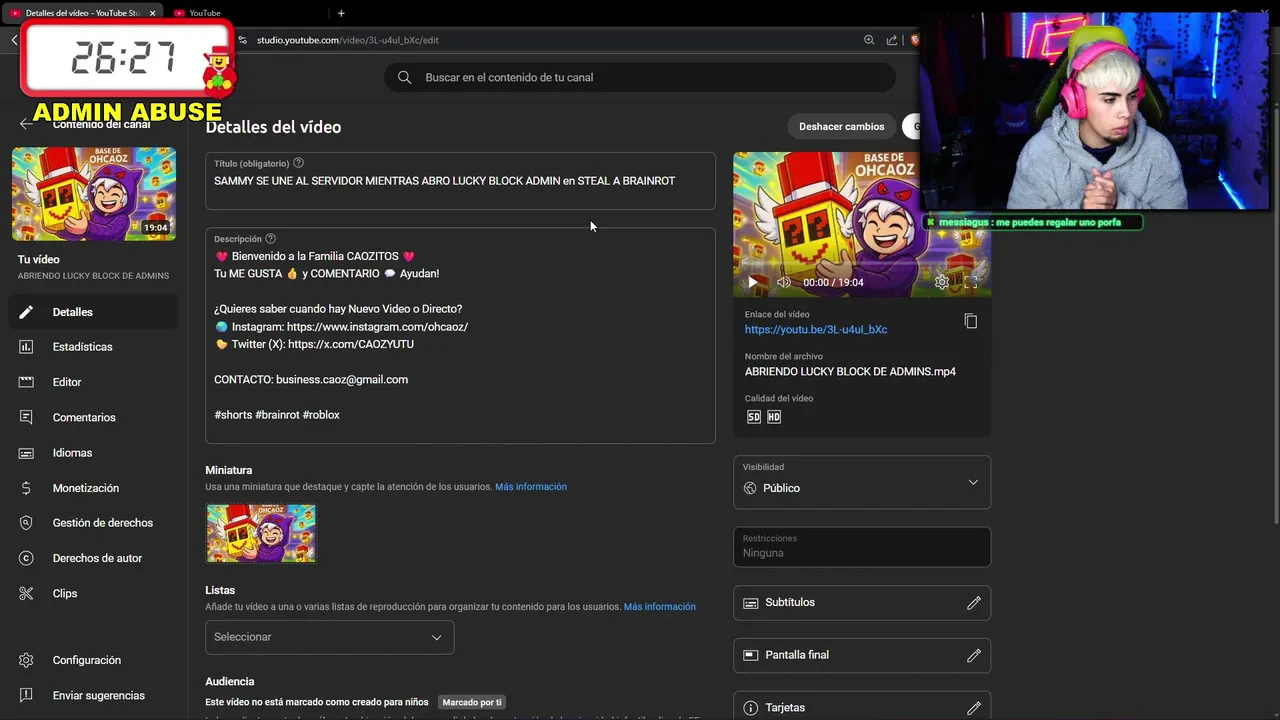Click the description text area
The height and width of the screenshot is (720, 1280).
coord(460,336)
